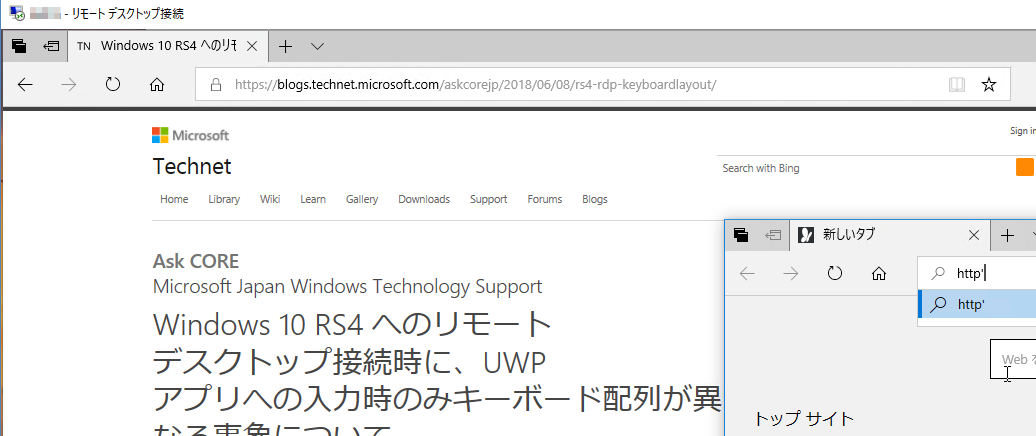The height and width of the screenshot is (436, 1036).
Task: Click the トップ サイト heading
Action: tap(804, 418)
